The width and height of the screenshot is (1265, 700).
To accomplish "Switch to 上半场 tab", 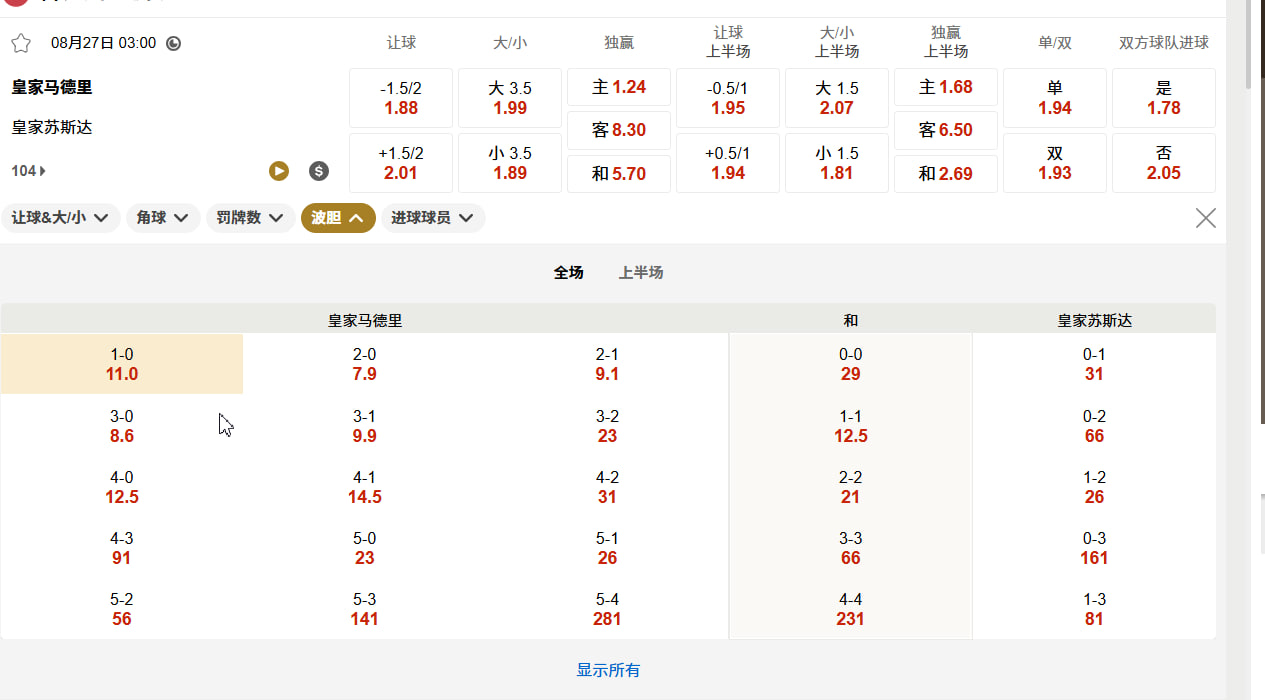I will (x=641, y=272).
